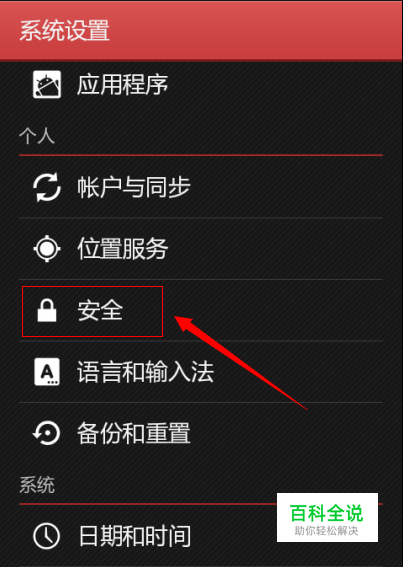The width and height of the screenshot is (403, 567).
Task: Tap the 个人 section header
Action: 37,136
